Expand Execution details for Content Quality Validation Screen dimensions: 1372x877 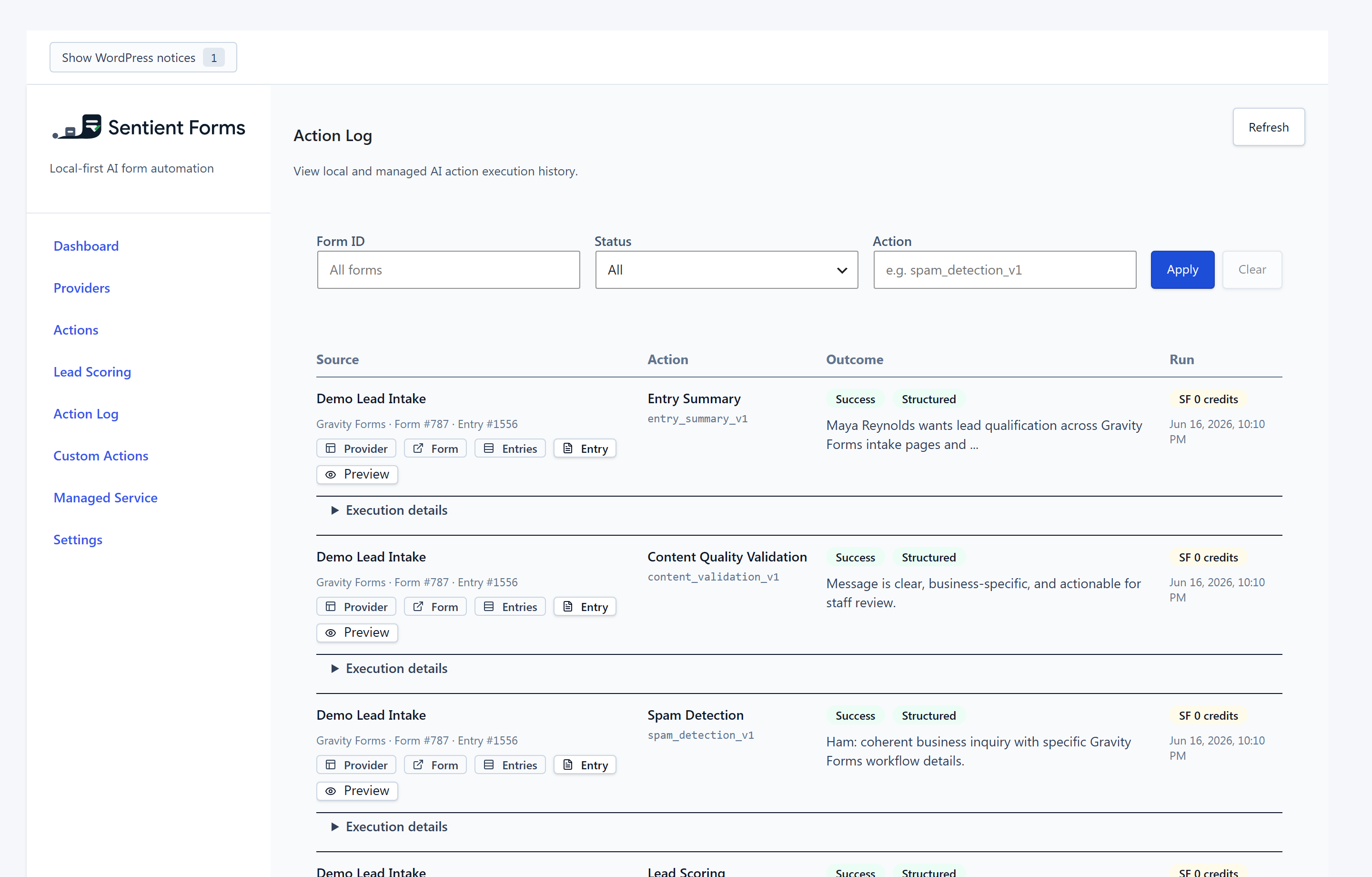pos(390,668)
